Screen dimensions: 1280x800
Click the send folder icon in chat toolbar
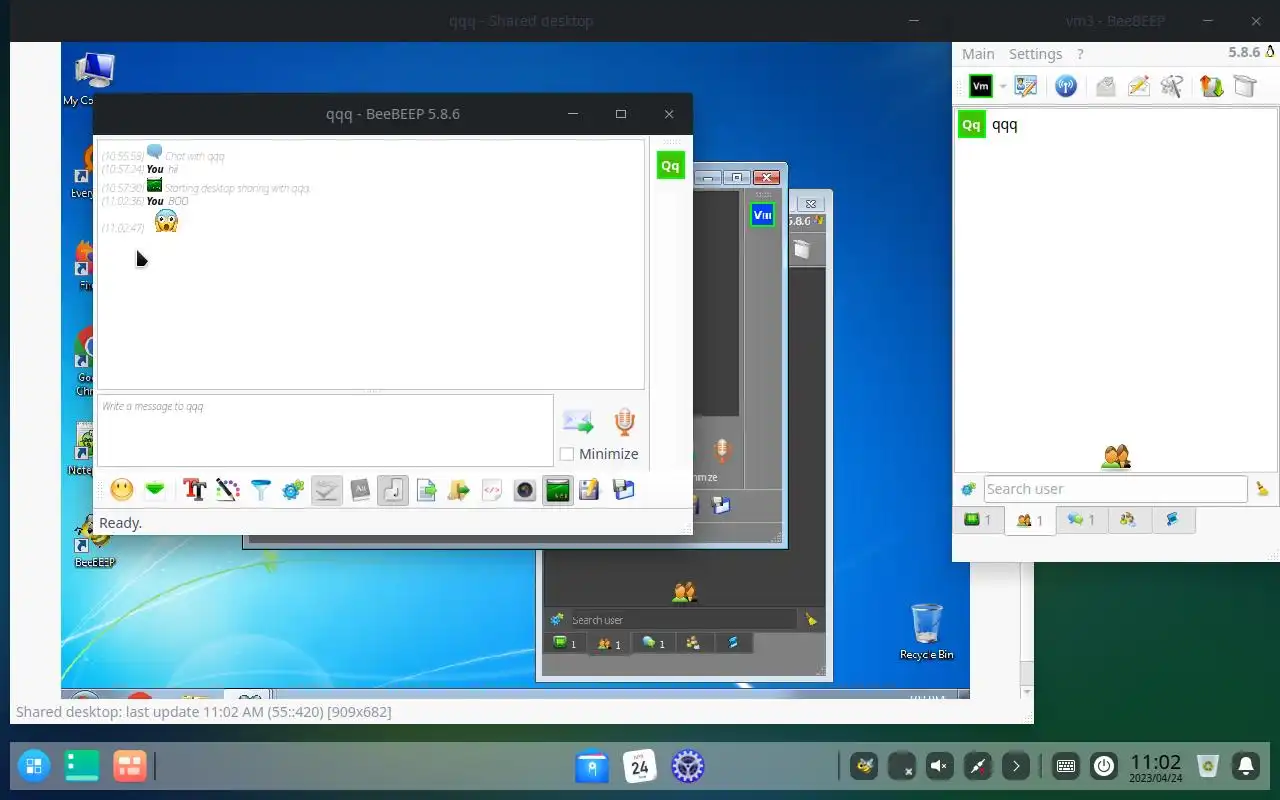[x=459, y=490]
